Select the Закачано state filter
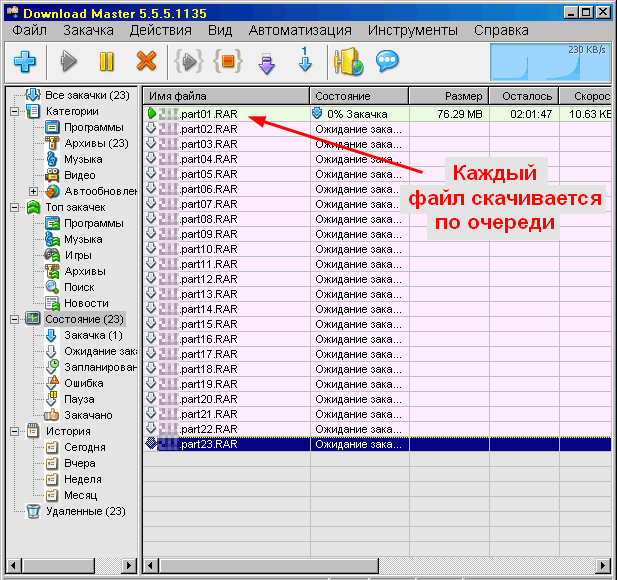Screen dimensions: 617x580 (x=88, y=416)
